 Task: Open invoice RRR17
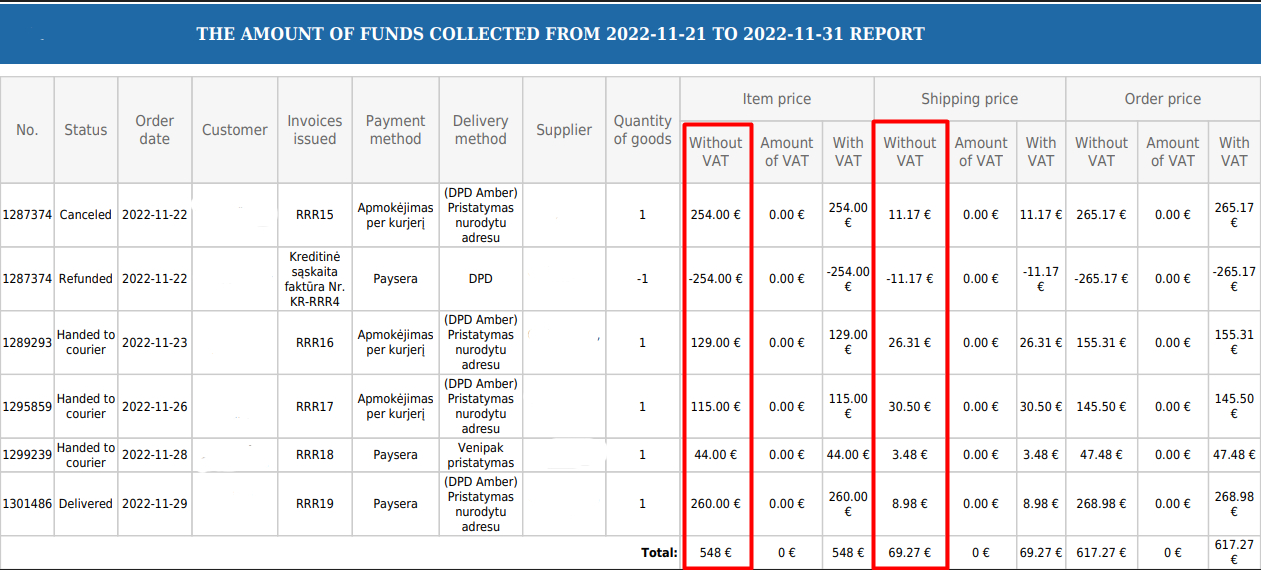coord(315,407)
